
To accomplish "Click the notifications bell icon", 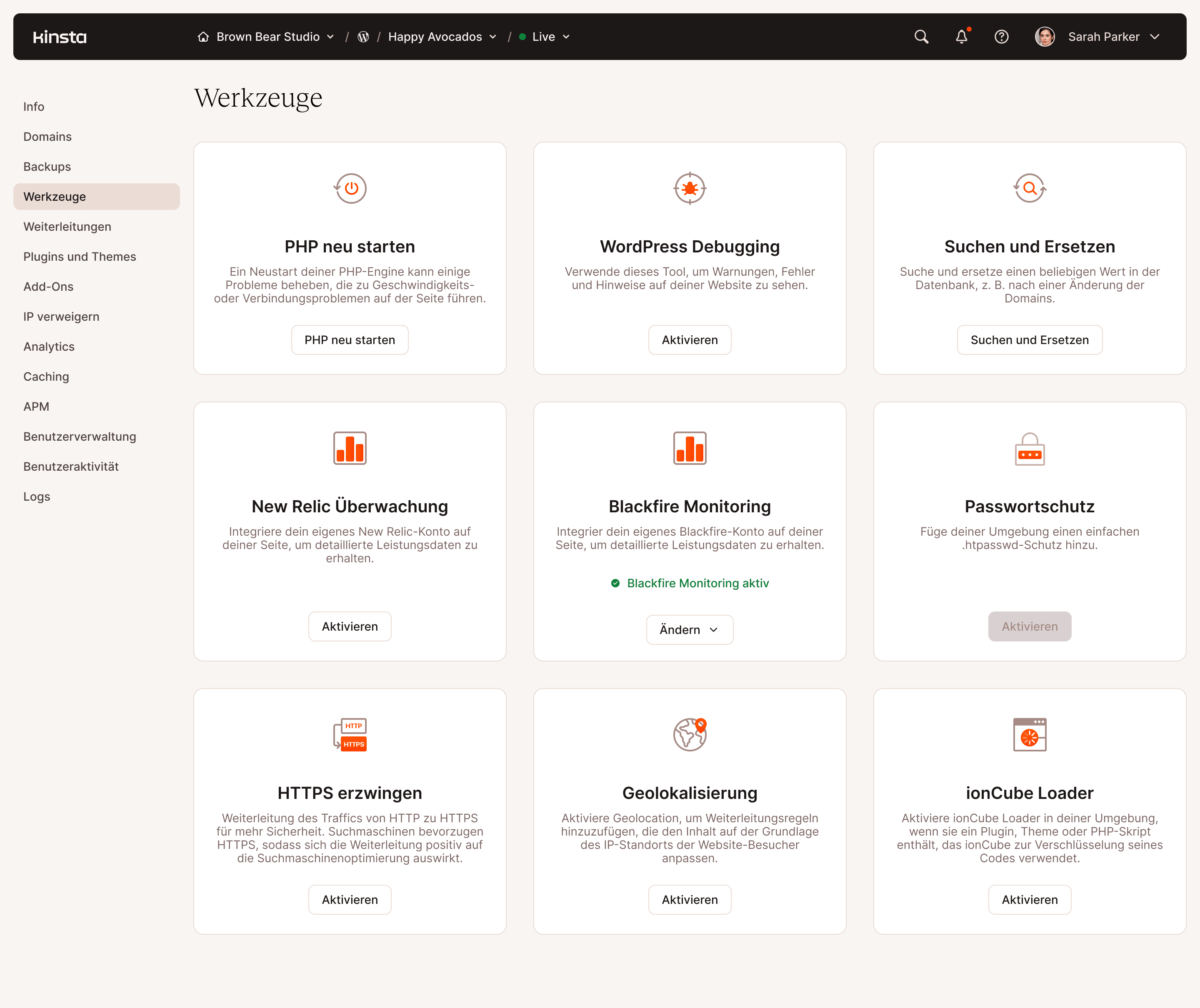I will (961, 37).
